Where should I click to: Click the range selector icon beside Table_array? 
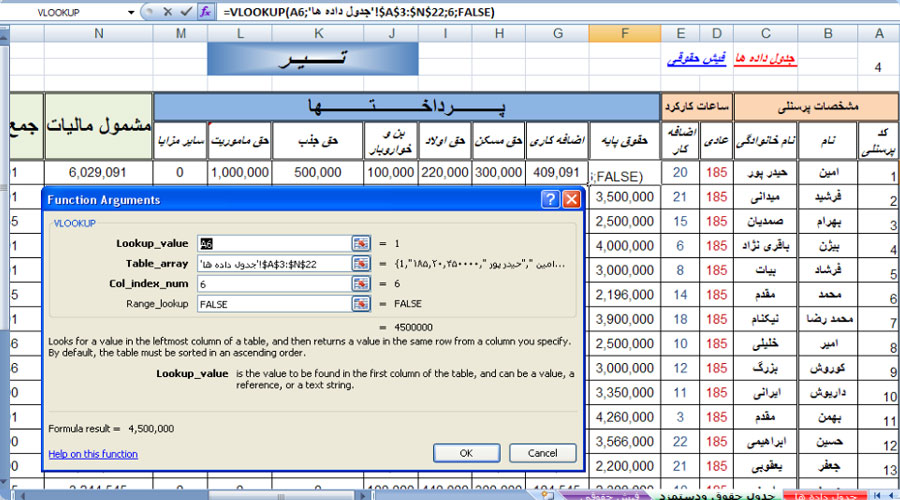coord(361,264)
